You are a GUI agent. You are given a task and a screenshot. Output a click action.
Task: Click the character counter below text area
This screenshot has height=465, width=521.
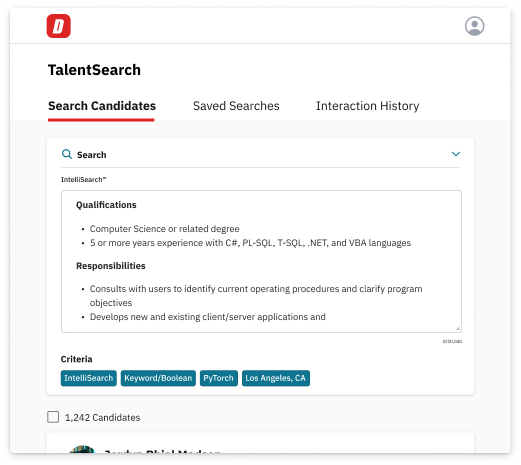[452, 341]
